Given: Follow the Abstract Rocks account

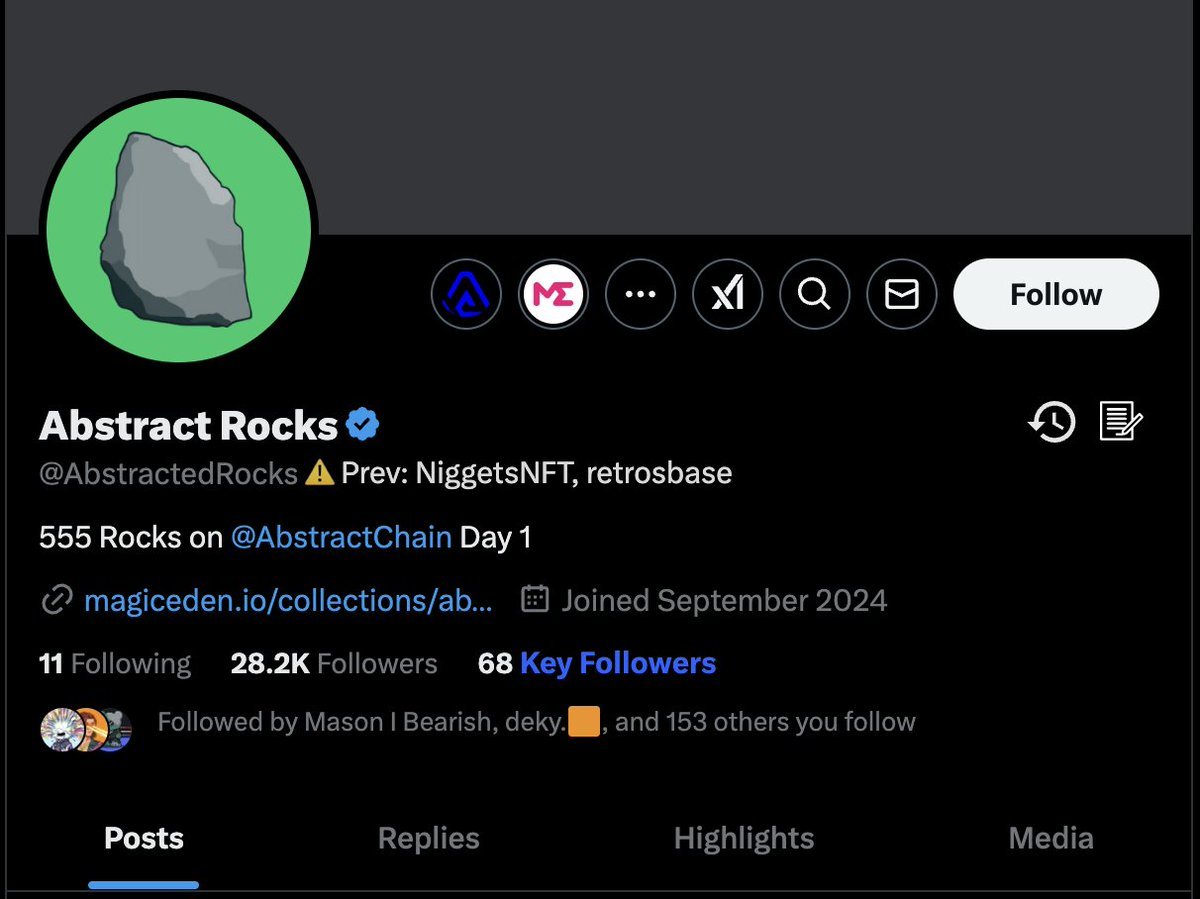Looking at the screenshot, I should [x=1056, y=294].
